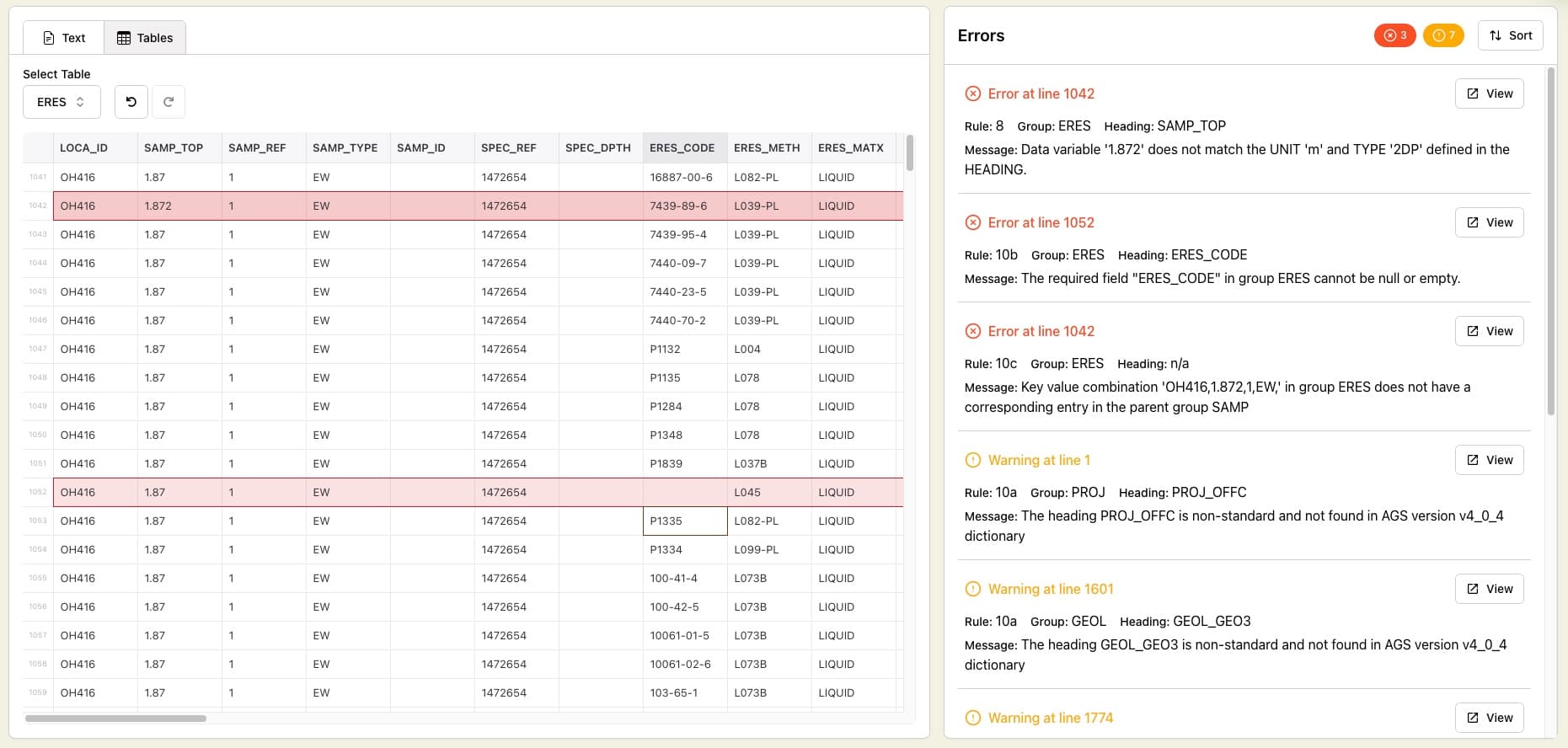
Task: Select the L099-PL method cell
Action: [769, 549]
